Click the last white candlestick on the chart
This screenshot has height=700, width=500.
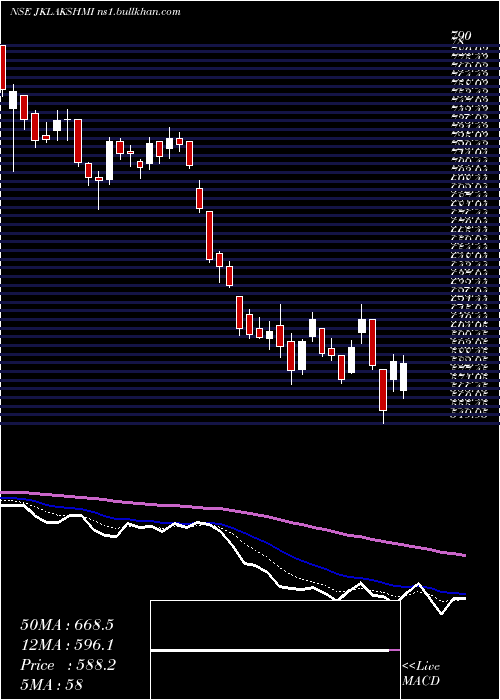(404, 377)
